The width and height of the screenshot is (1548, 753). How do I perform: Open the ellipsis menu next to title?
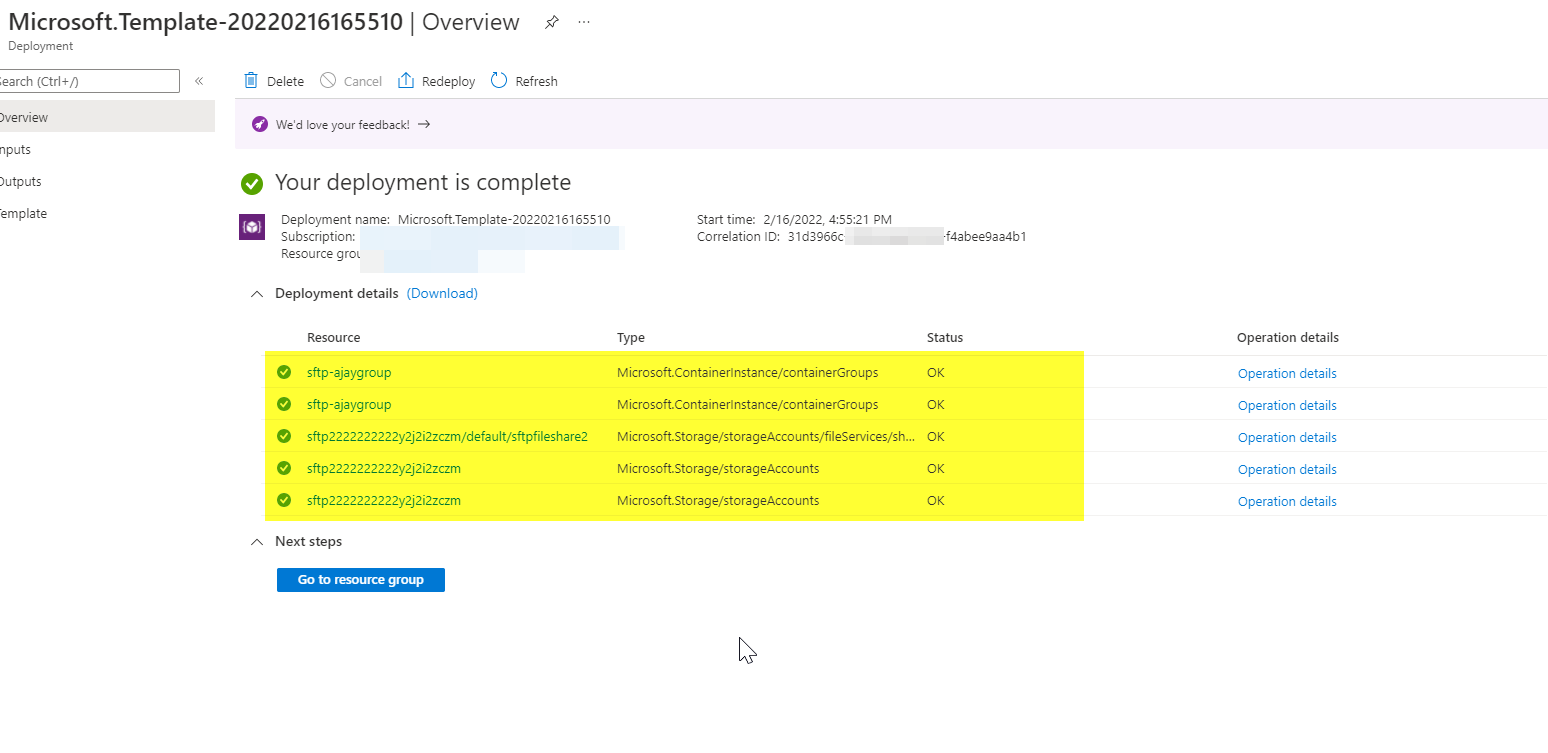pyautogui.click(x=584, y=22)
